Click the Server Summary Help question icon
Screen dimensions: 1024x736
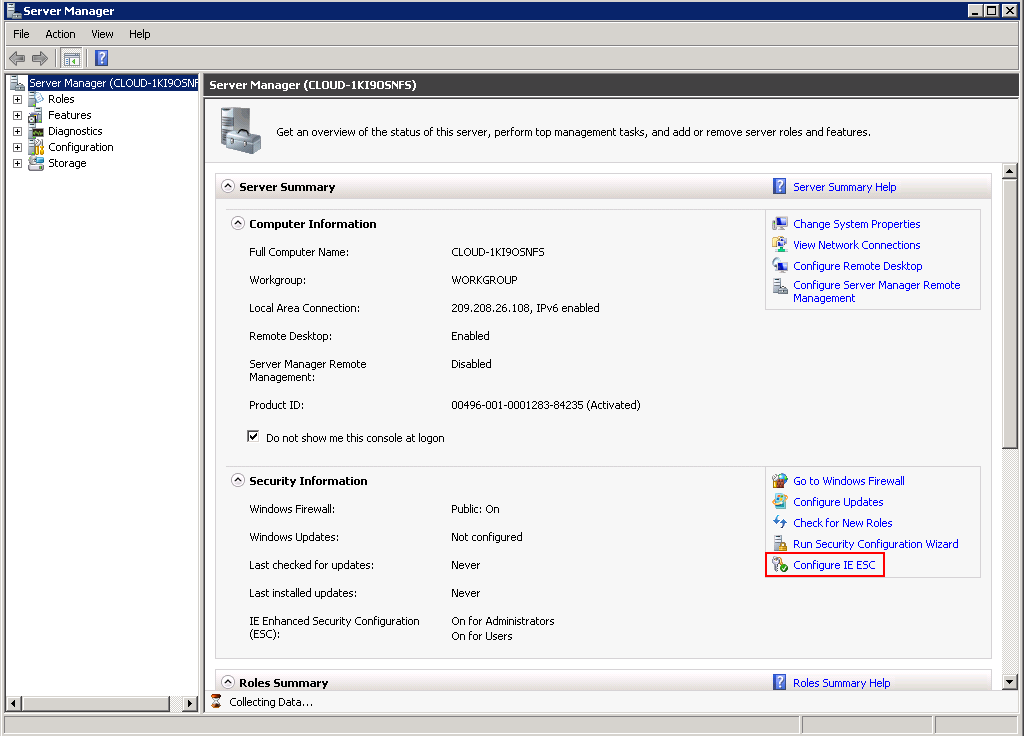[x=780, y=186]
